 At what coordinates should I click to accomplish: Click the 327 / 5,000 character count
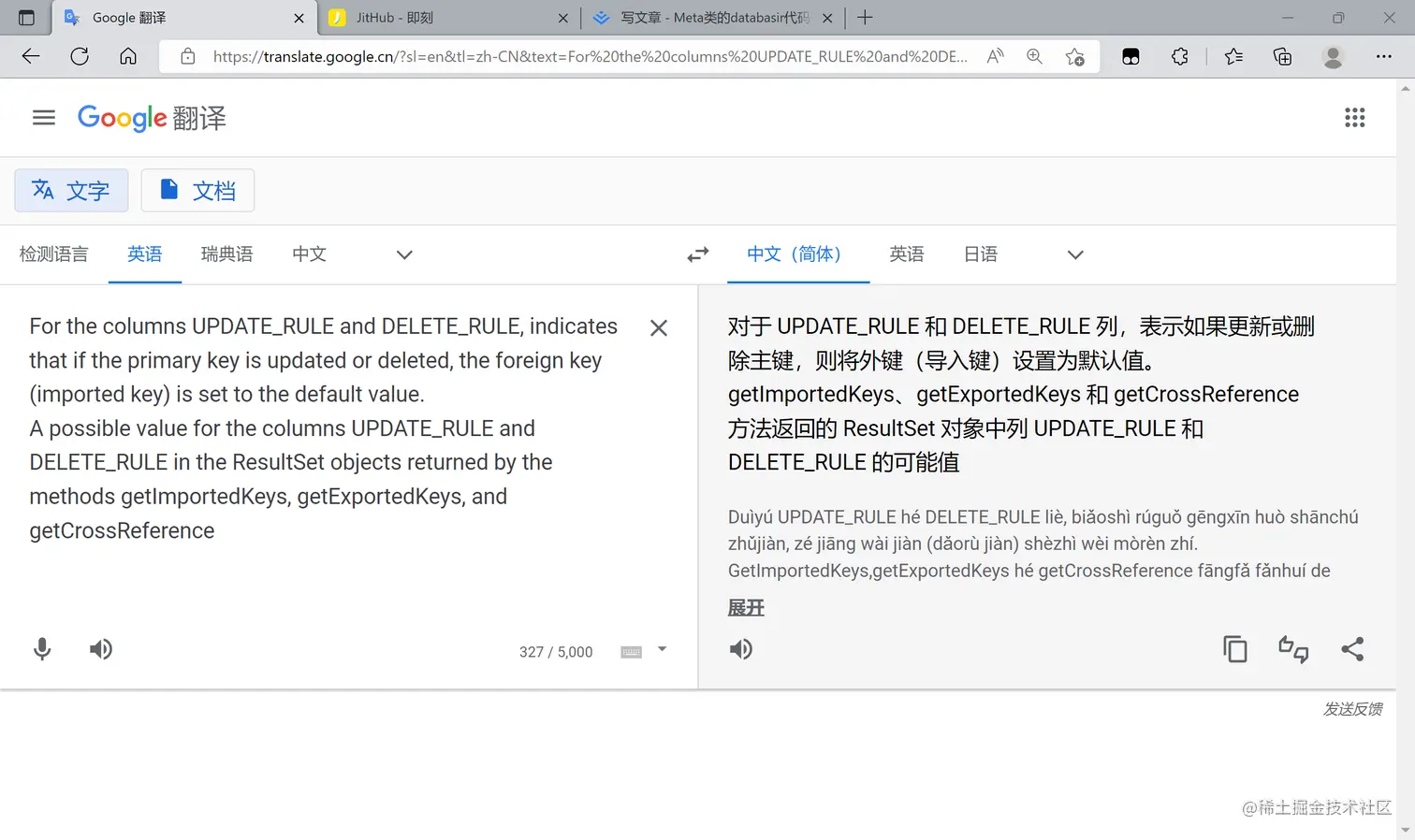coord(556,652)
